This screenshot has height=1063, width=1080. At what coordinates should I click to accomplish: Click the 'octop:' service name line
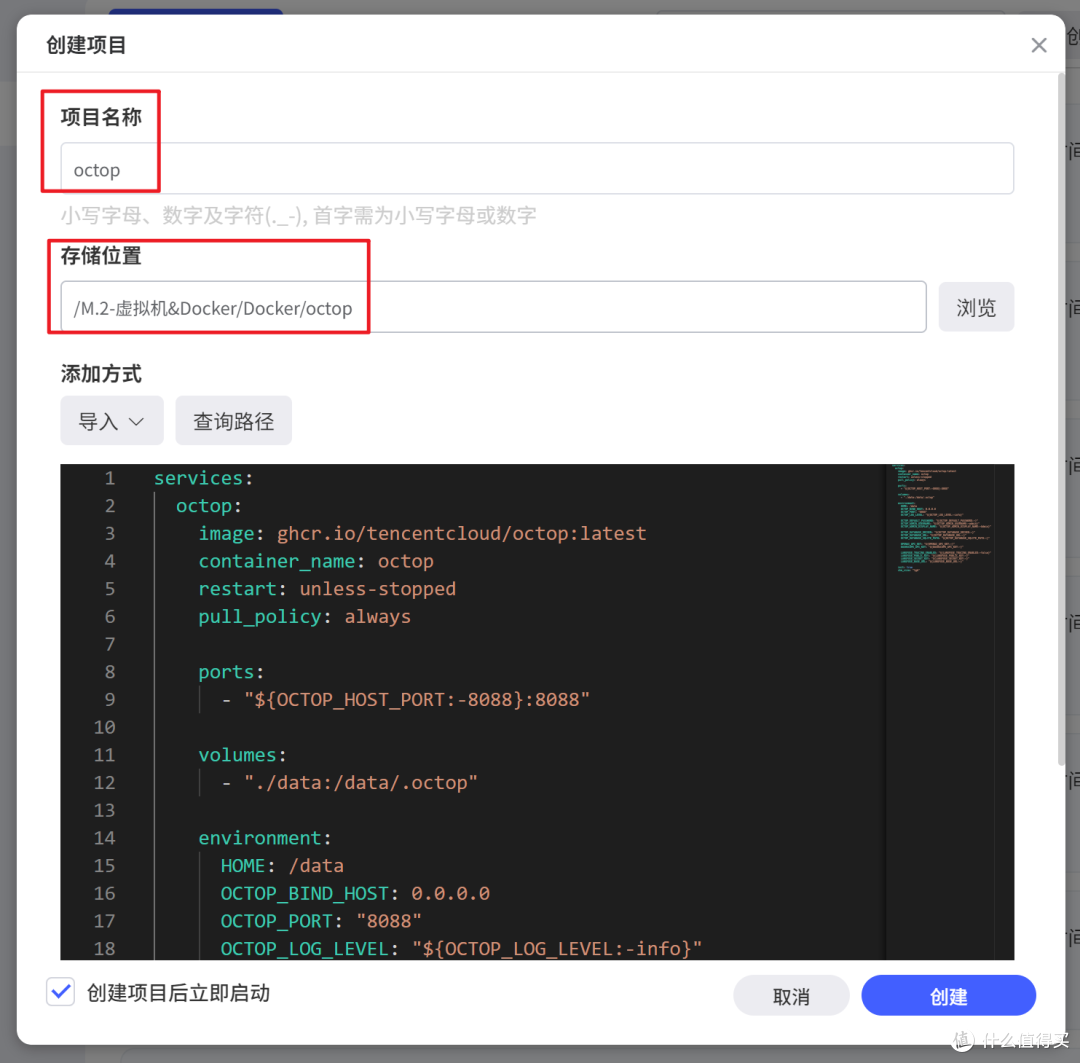click(x=209, y=506)
